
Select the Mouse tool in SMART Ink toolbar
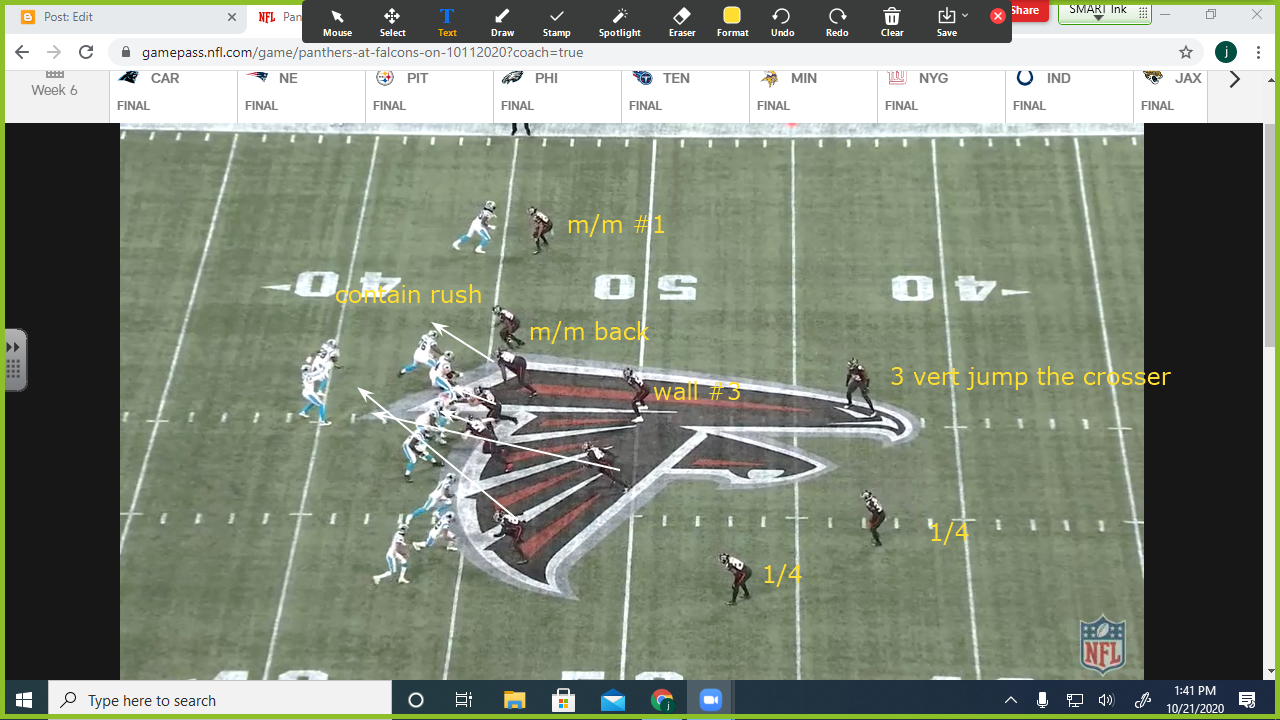[337, 21]
